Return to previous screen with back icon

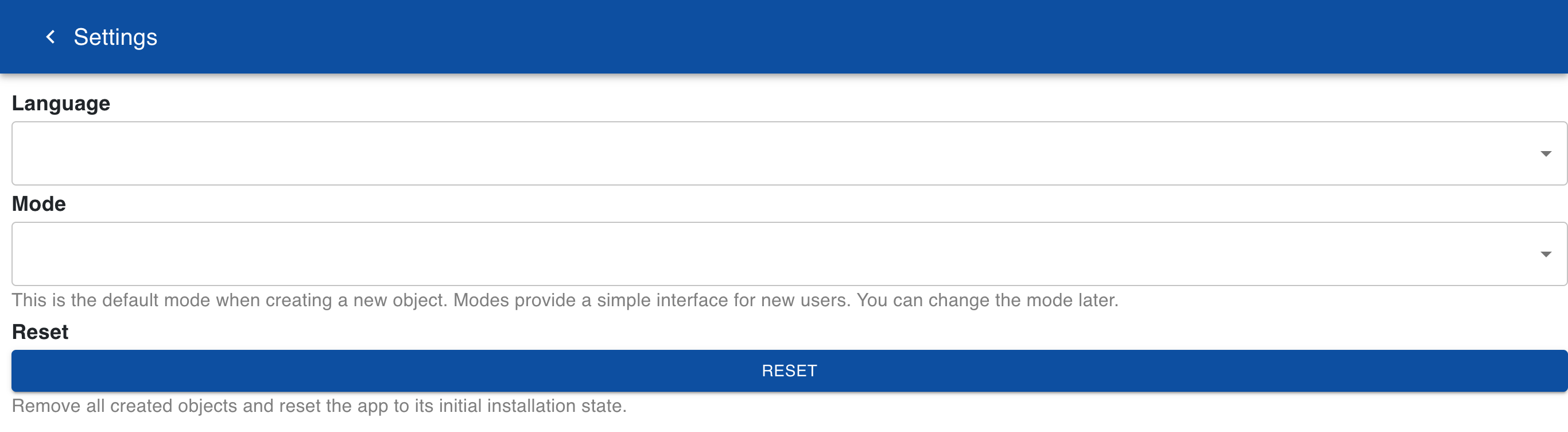point(51,37)
